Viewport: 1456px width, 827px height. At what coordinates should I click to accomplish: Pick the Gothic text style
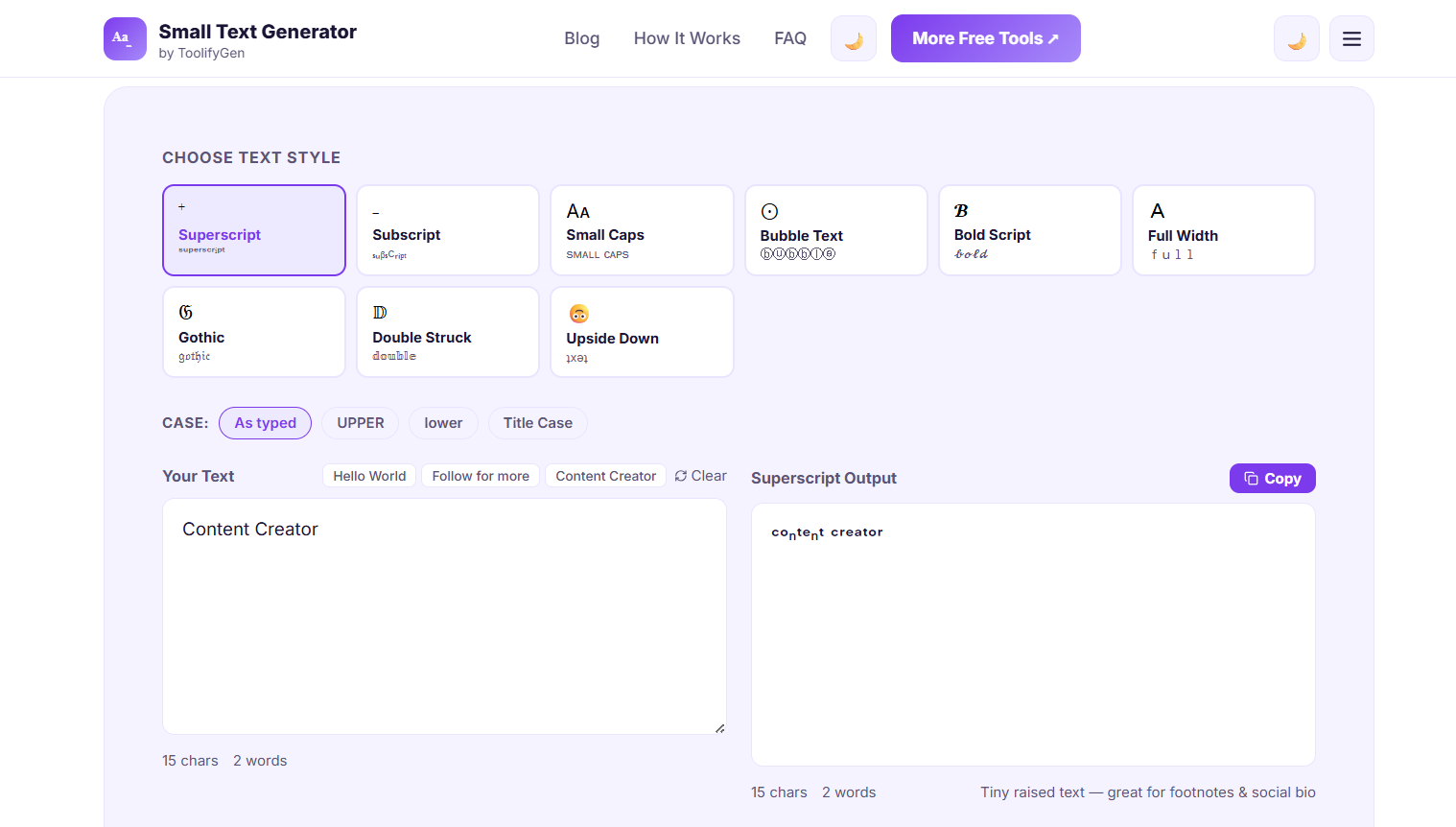pyautogui.click(x=253, y=332)
